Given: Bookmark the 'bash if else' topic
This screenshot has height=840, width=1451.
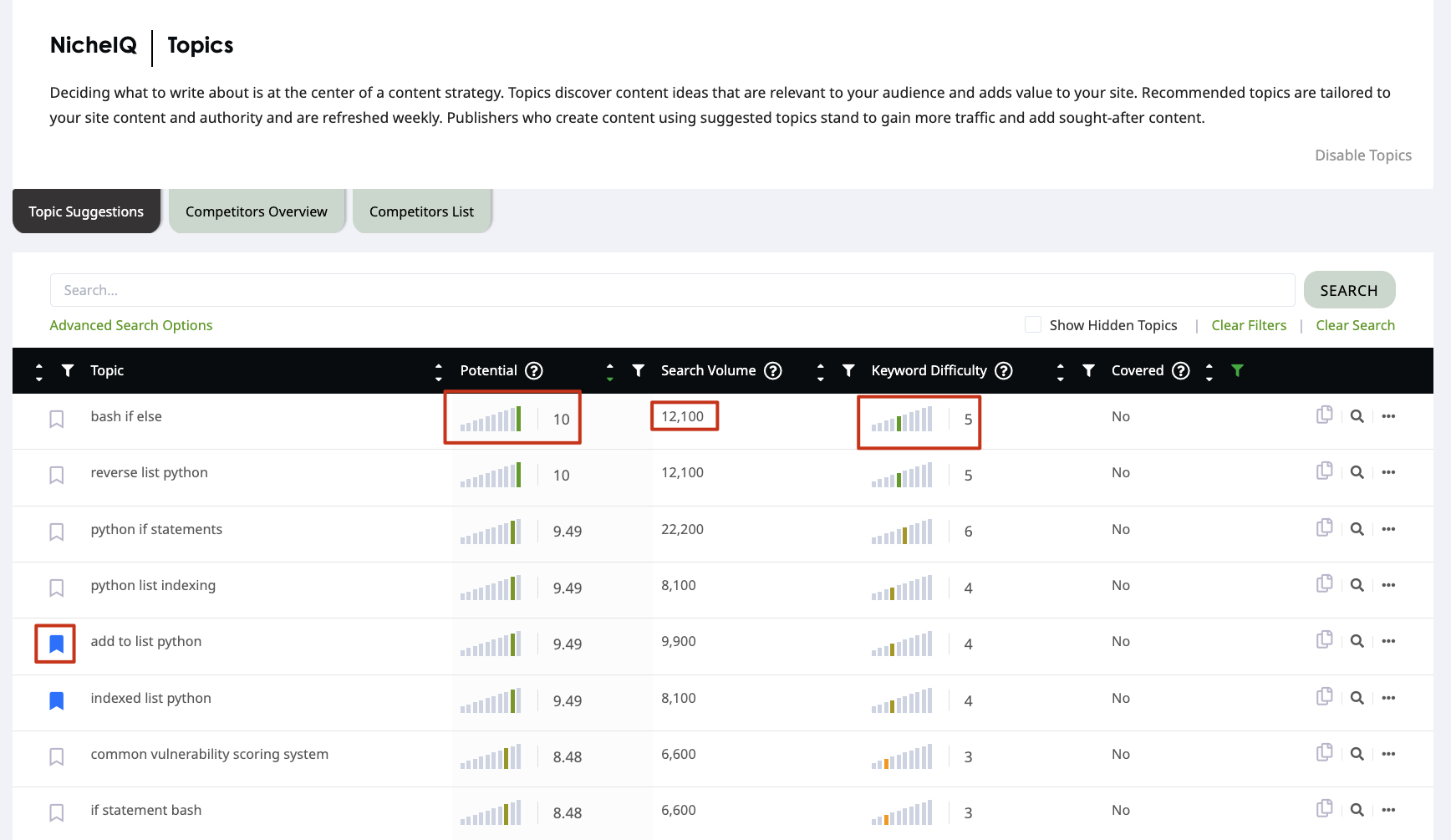Looking at the screenshot, I should [57, 419].
